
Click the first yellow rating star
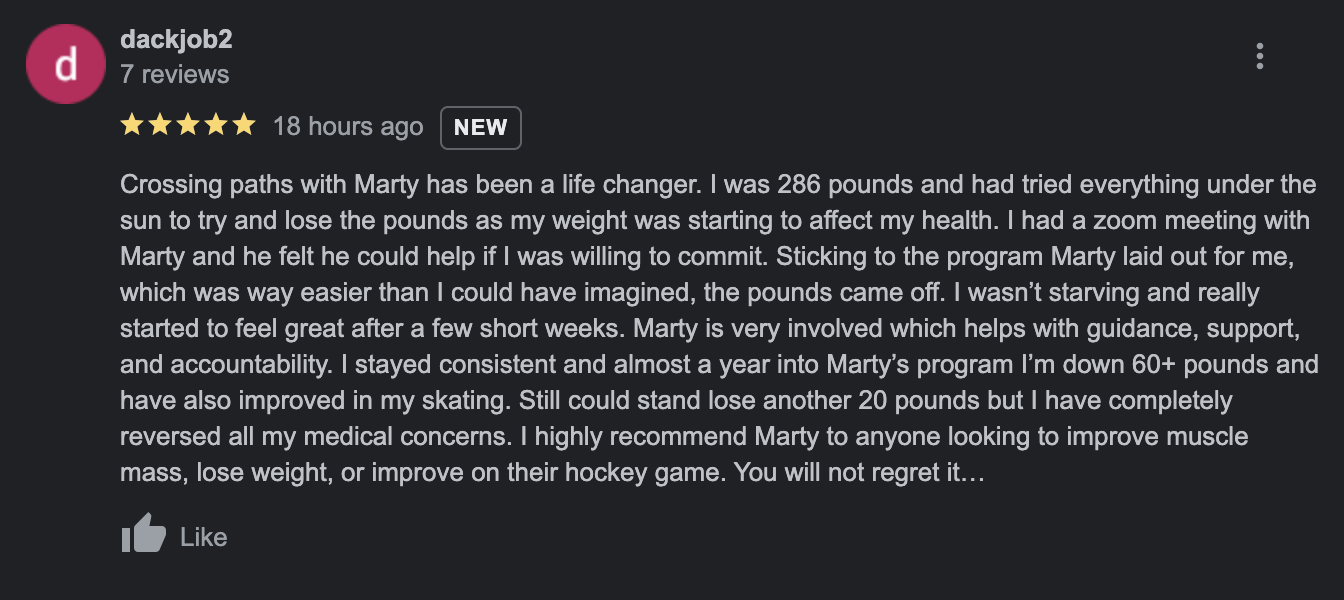click(131, 126)
